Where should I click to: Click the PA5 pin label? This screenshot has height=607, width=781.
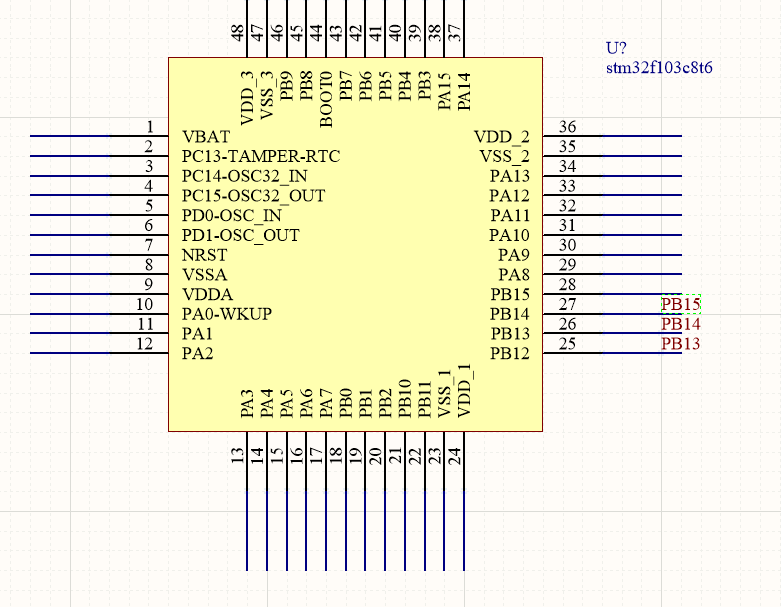point(286,403)
